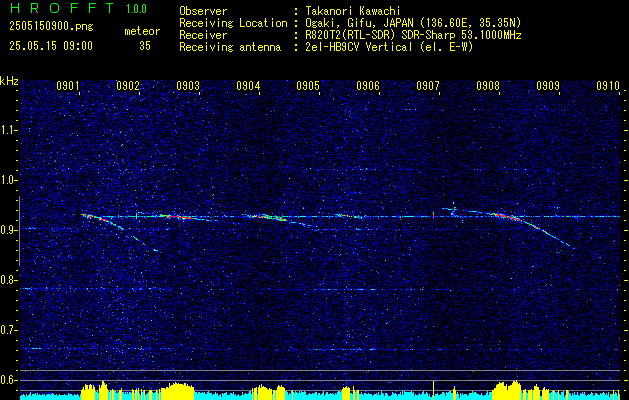Click the bright meteor echo near 0908
This screenshot has height=400, width=629.
506,217
